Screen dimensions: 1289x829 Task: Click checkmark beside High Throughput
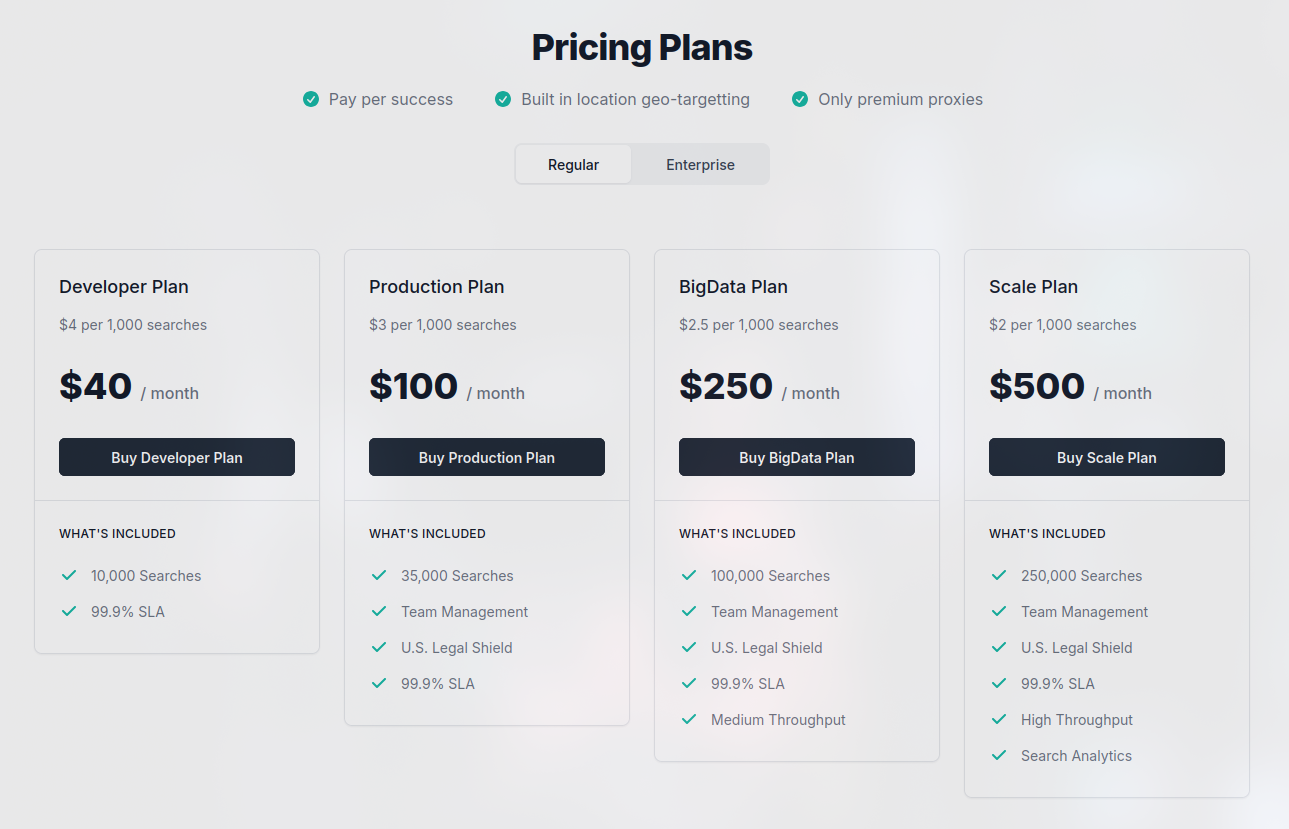point(999,719)
